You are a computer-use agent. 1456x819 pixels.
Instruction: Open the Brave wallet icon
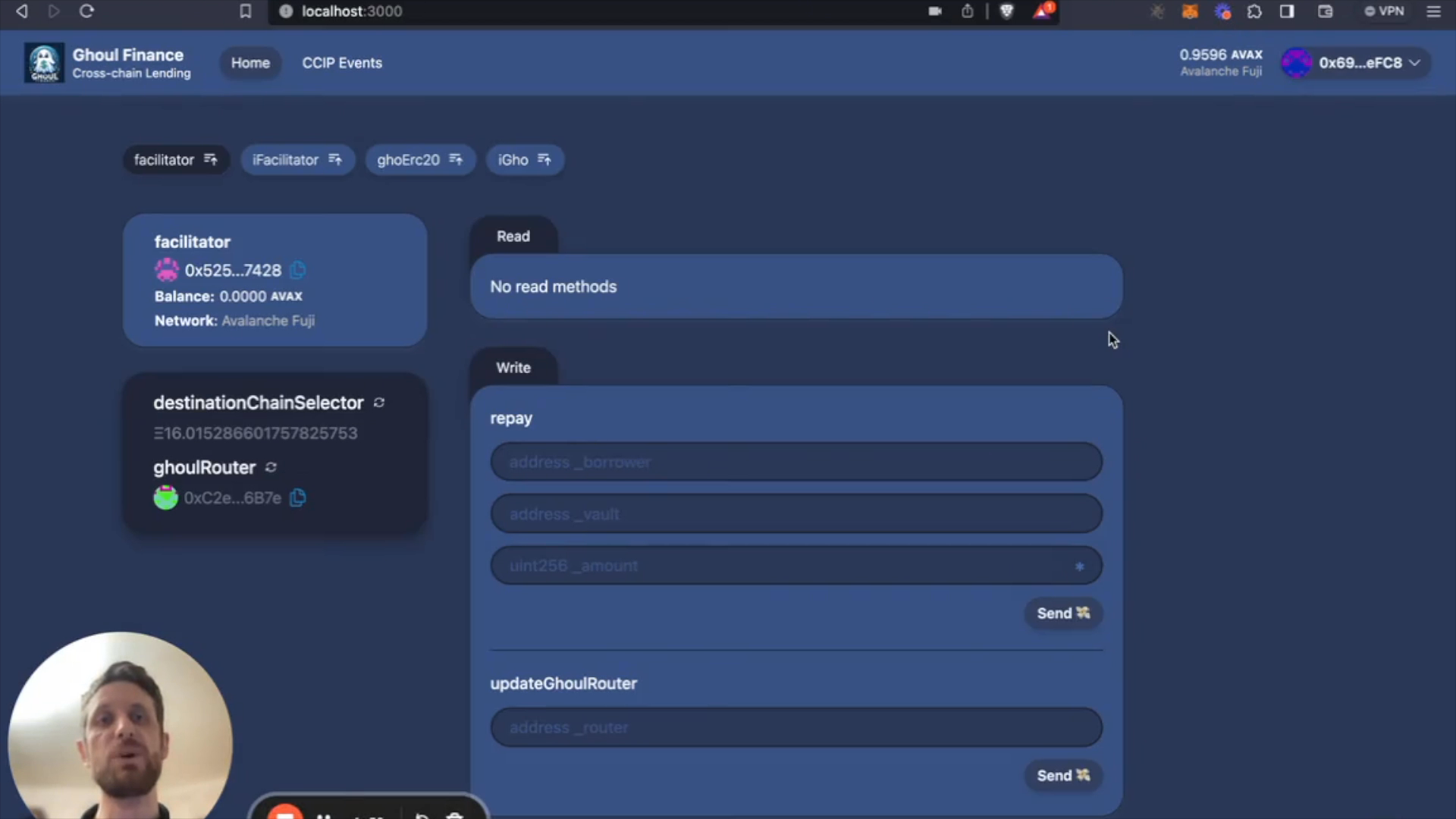[x=1326, y=11]
